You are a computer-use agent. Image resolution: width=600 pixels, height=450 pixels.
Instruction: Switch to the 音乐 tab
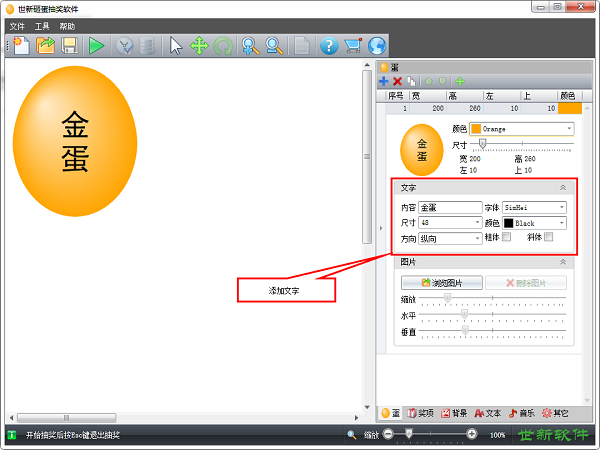522,413
